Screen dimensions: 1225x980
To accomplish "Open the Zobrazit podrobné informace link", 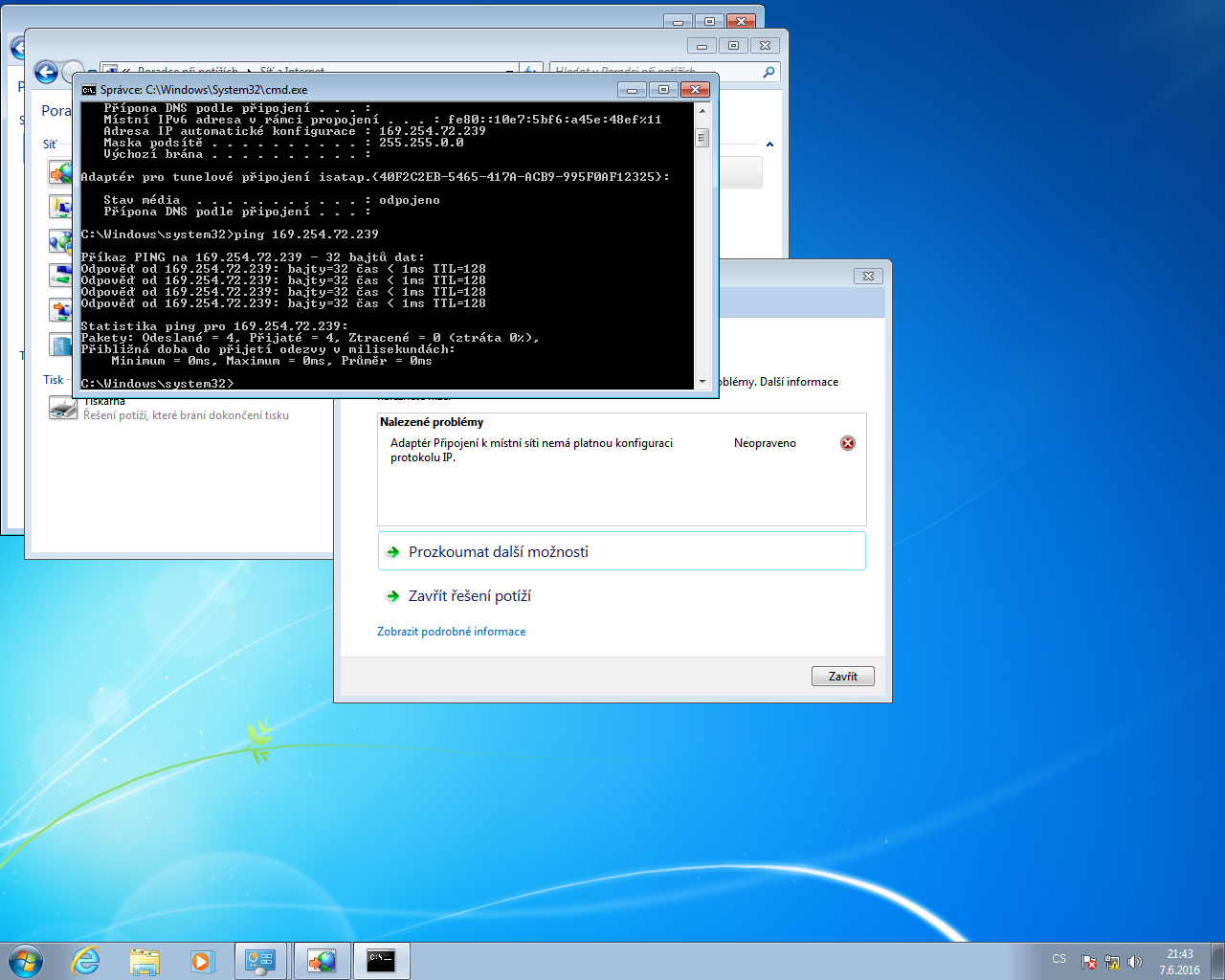I will 452,632.
